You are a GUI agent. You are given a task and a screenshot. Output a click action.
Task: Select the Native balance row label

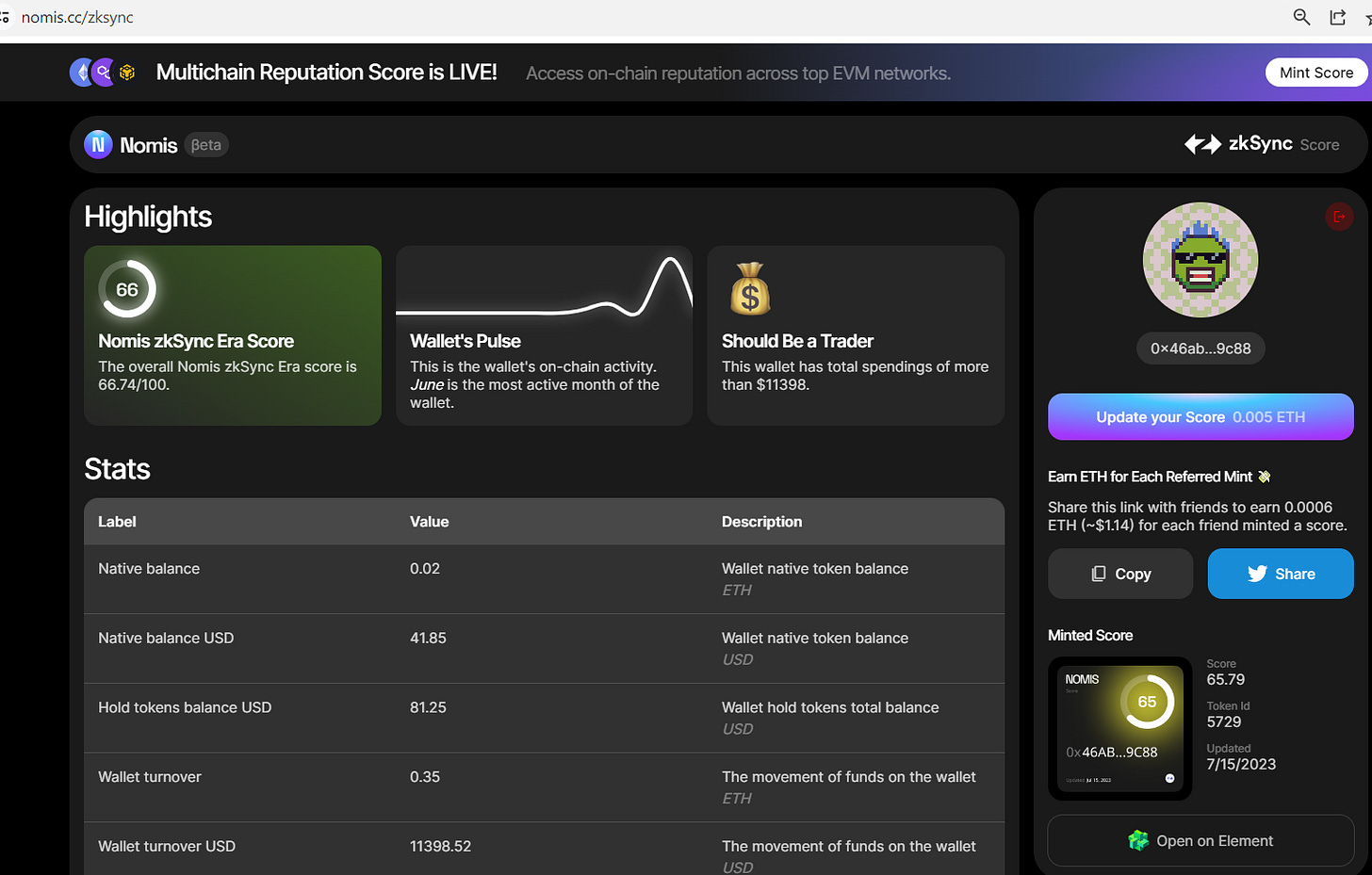[149, 569]
